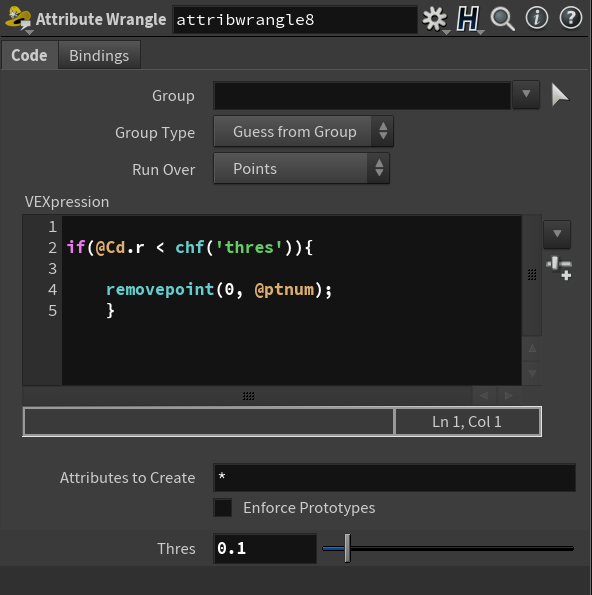Click the create spare parameters slider-plus icon

(x=559, y=268)
